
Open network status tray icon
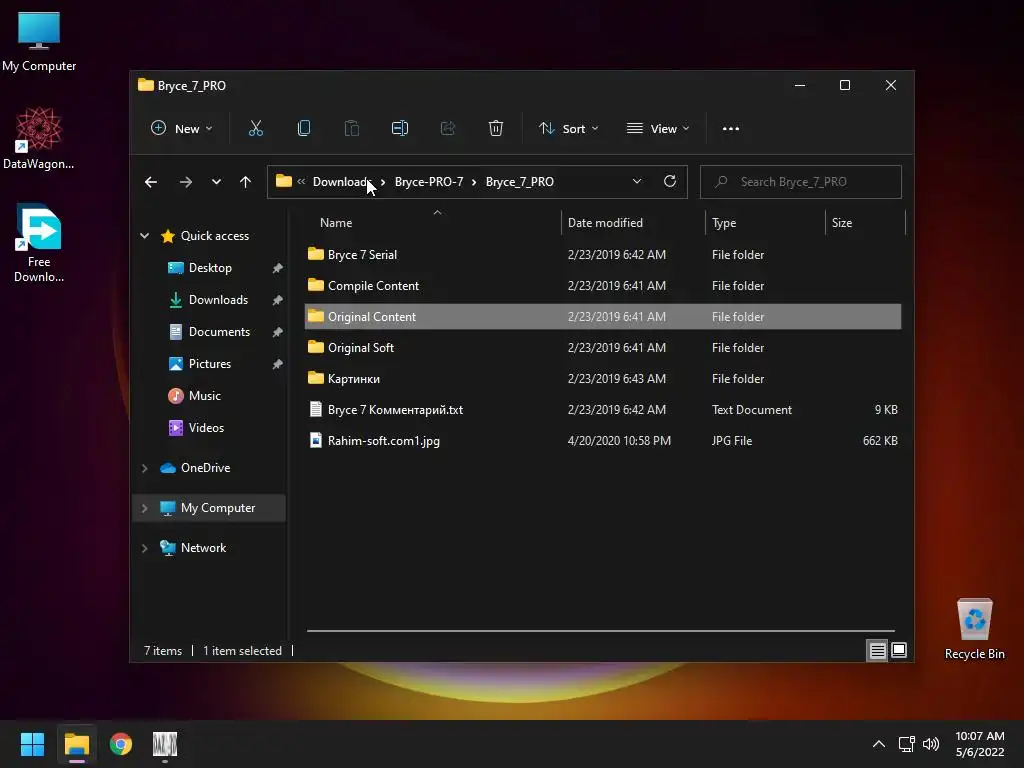[906, 744]
